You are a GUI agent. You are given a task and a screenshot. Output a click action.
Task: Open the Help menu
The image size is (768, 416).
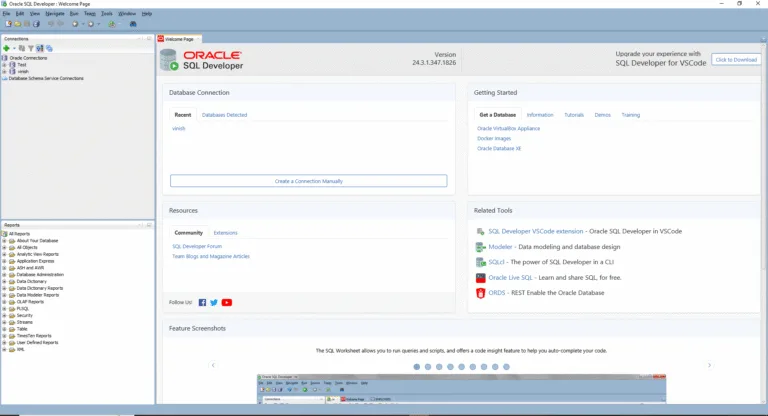(146, 14)
